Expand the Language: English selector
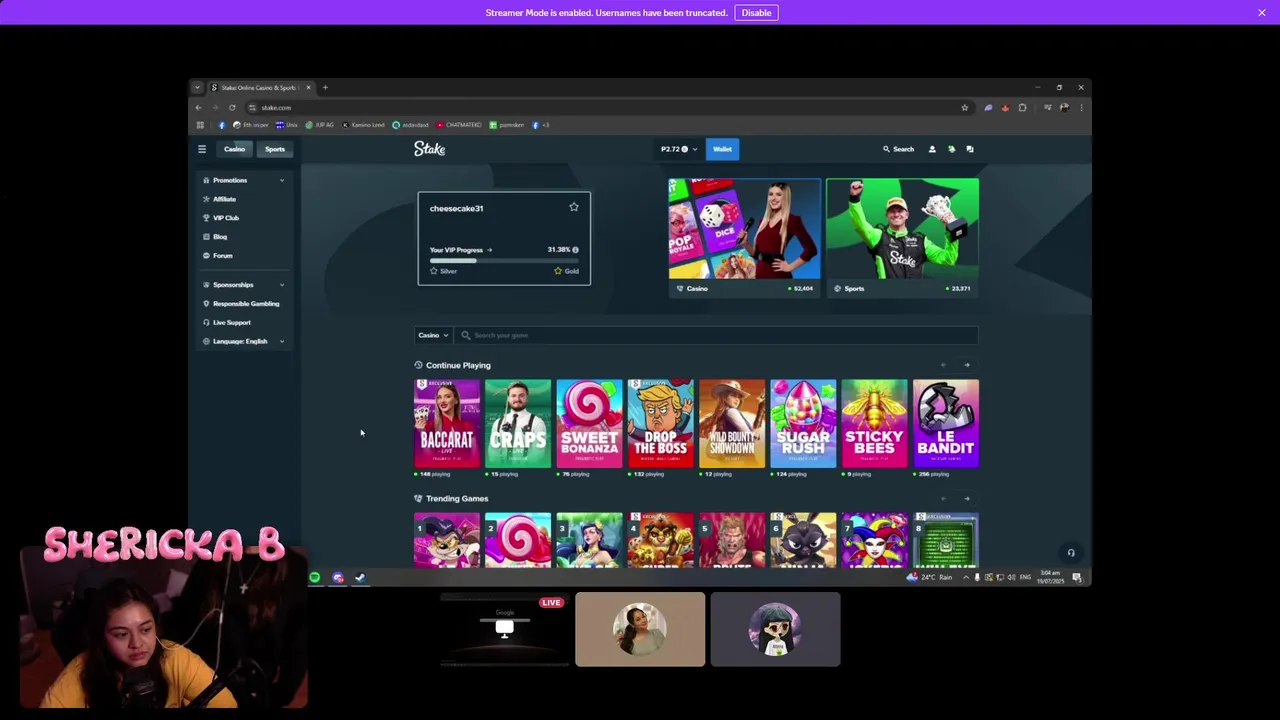Viewport: 1280px width, 720px height. pos(244,341)
